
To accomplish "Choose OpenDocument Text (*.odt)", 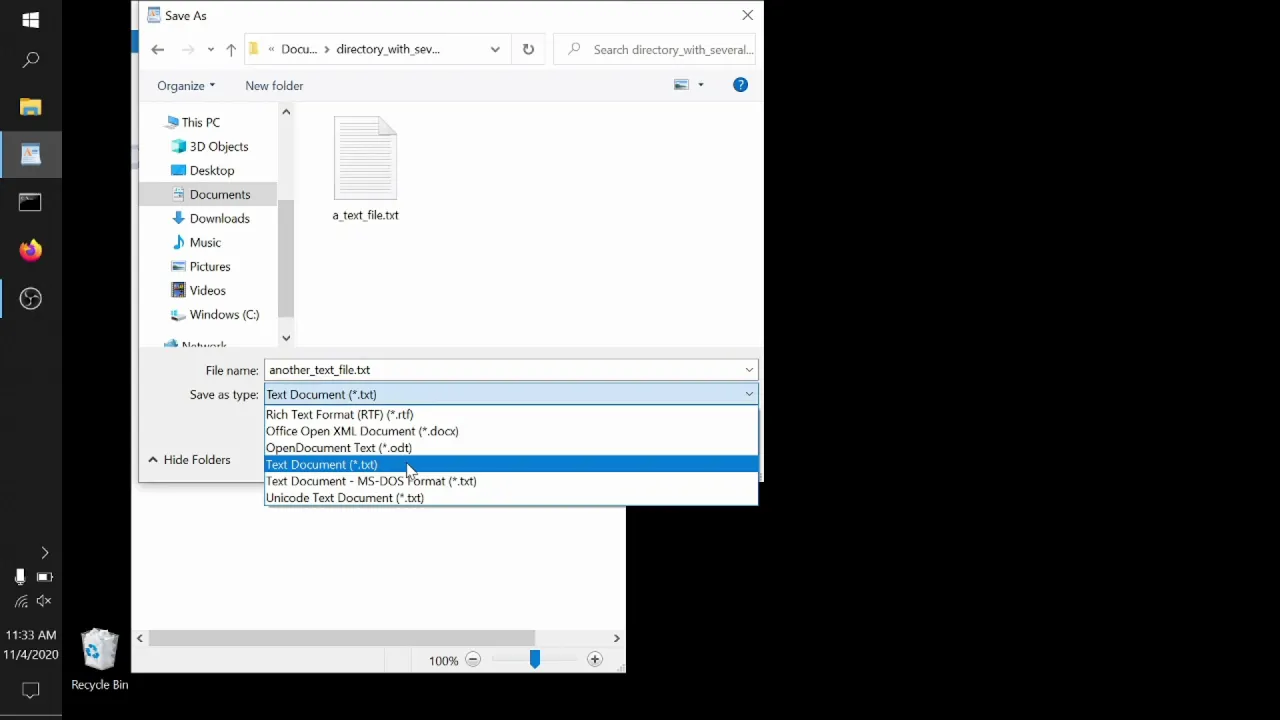I will point(511,448).
